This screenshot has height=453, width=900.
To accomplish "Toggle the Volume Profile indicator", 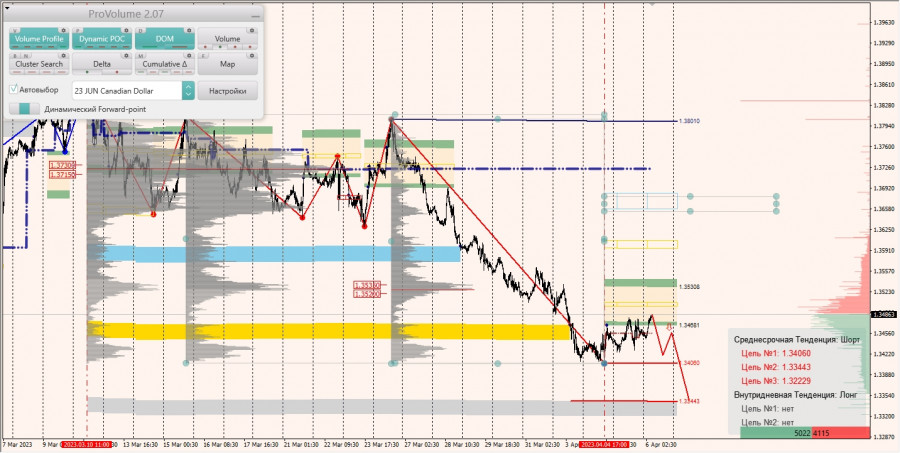I will (x=39, y=38).
